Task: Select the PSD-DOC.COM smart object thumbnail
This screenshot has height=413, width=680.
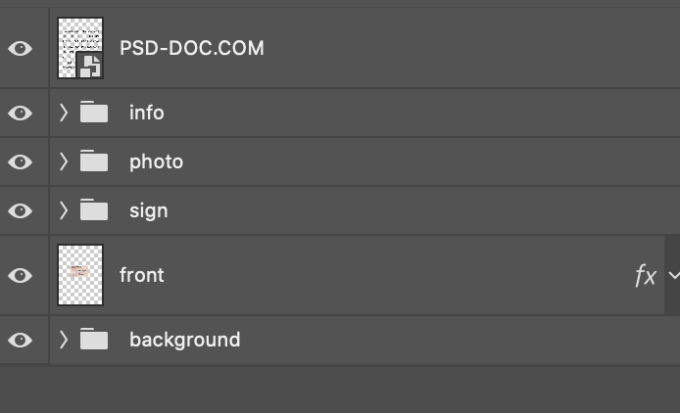Action: 80,48
